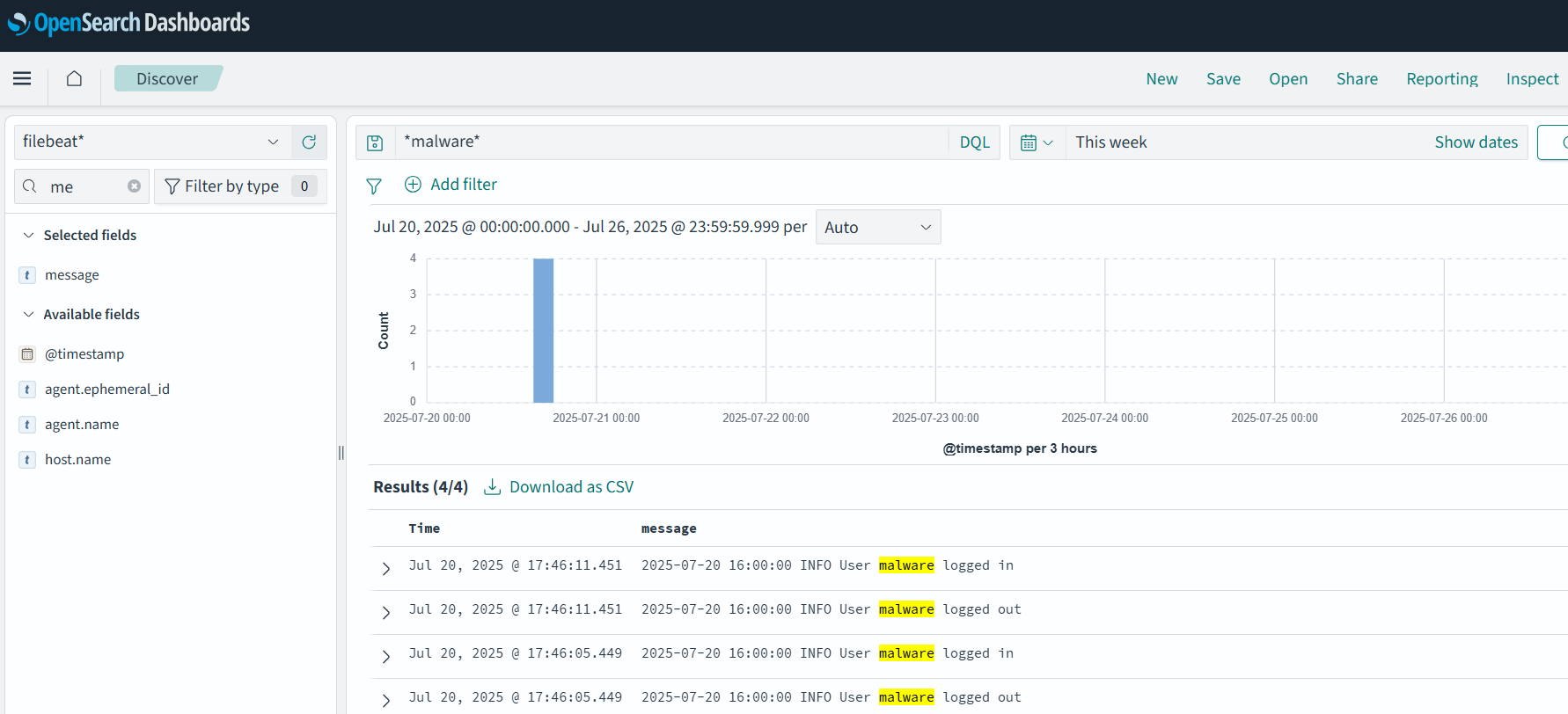Open the filebeat* index pattern dropdown

tap(152, 142)
